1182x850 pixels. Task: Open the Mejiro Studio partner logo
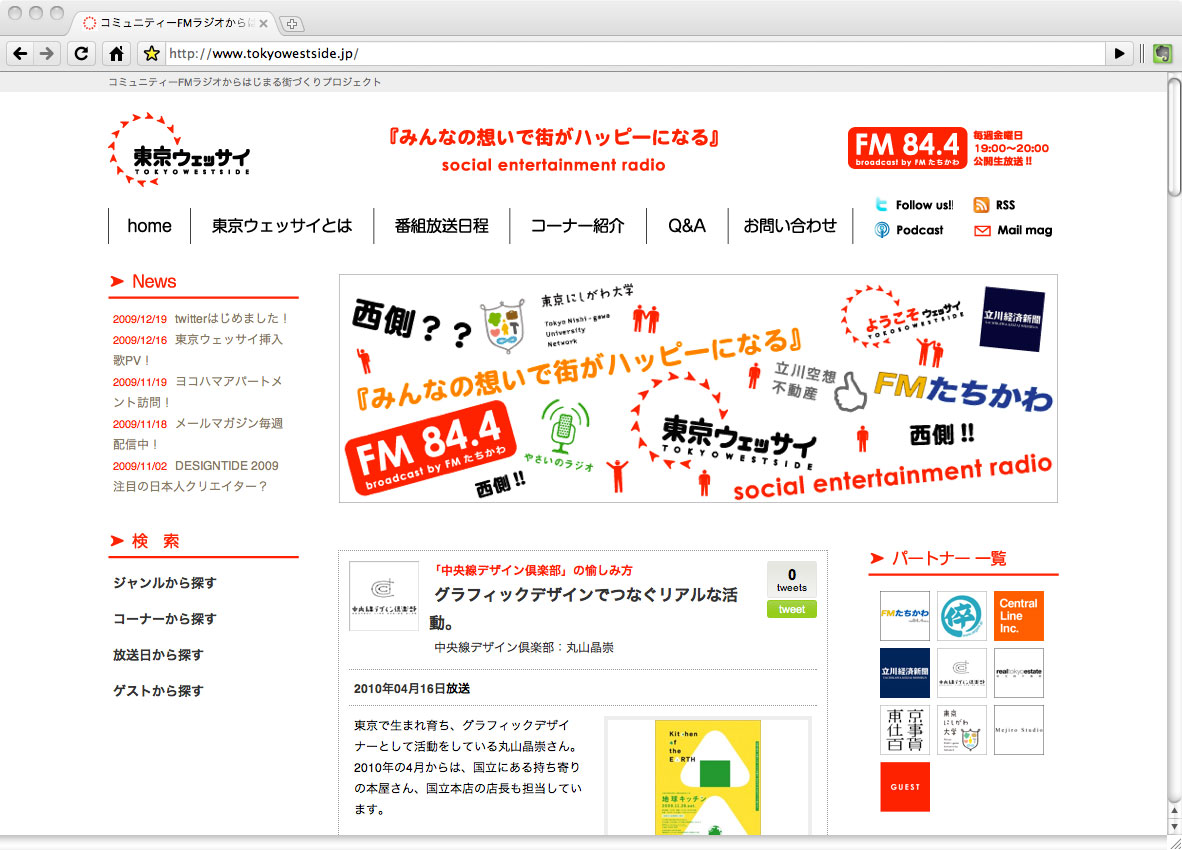[1018, 729]
